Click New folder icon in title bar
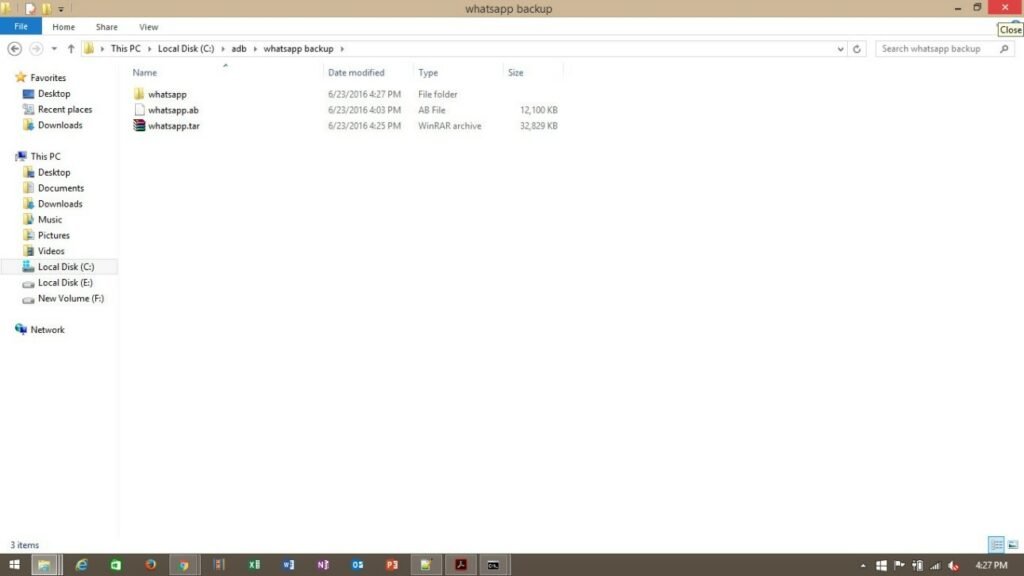Viewport: 1024px width, 576px height. click(x=46, y=9)
